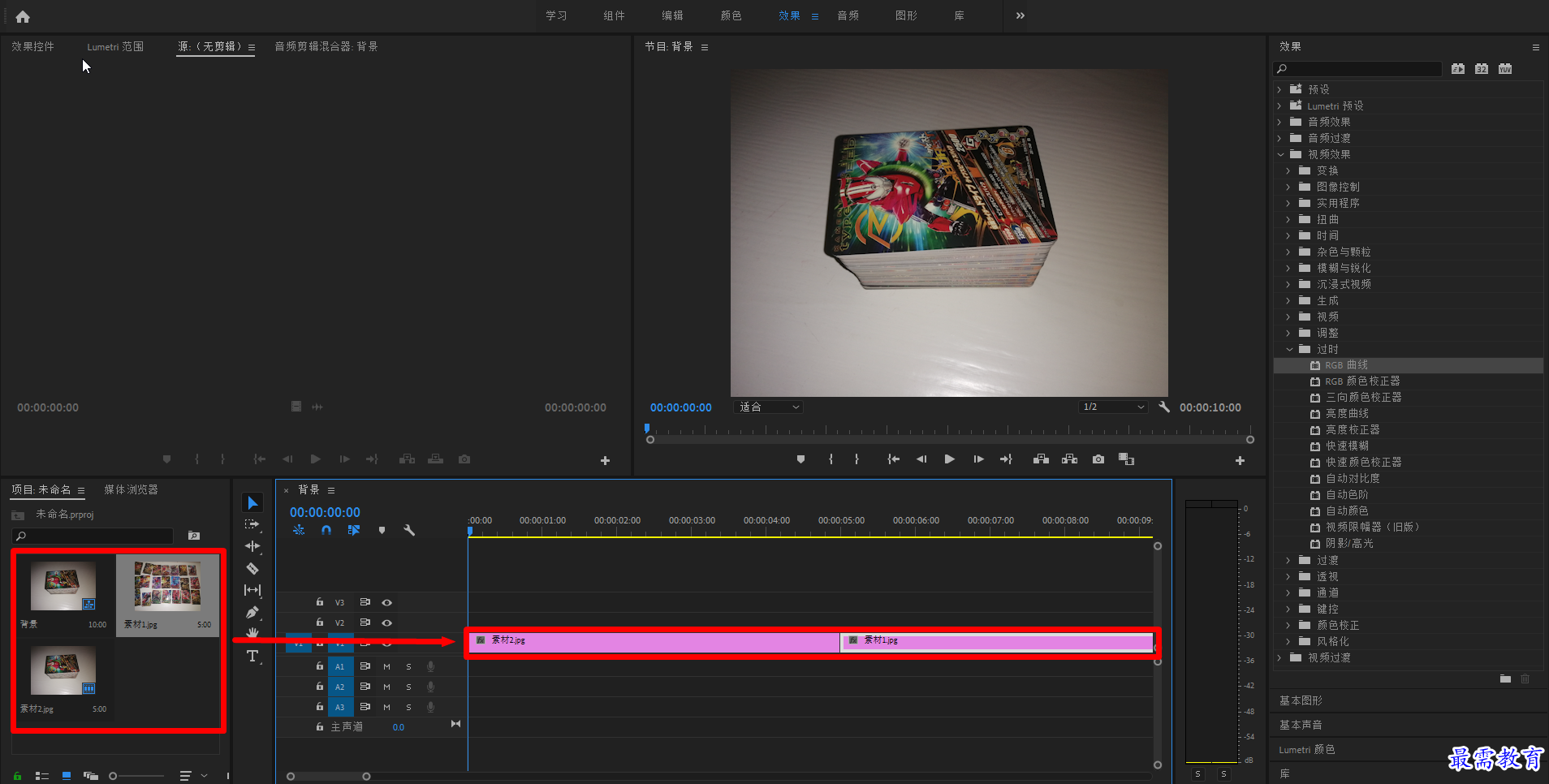The width and height of the screenshot is (1549, 784).
Task: Add marker in timeline header
Action: click(382, 530)
